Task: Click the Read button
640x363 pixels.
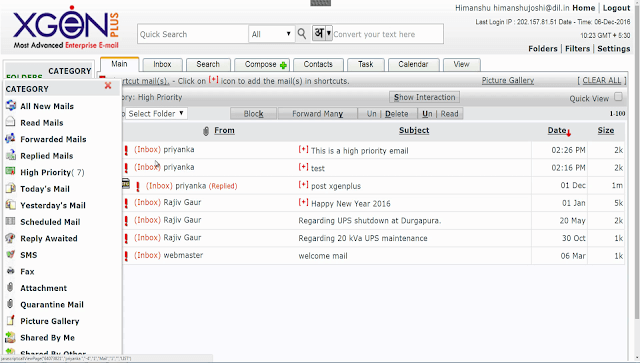Action: [x=449, y=114]
